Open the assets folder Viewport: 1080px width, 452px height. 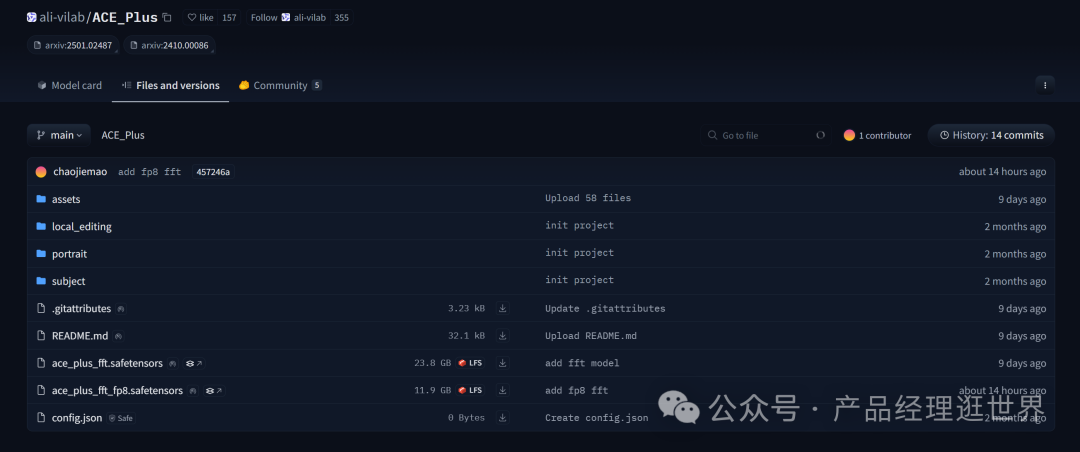[66, 199]
